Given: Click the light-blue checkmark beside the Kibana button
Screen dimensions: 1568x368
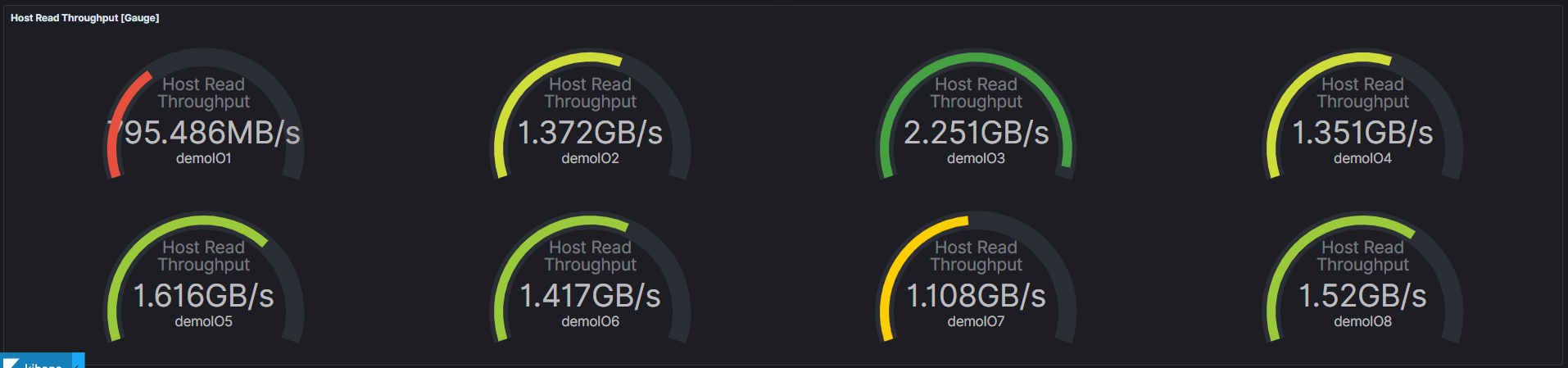Looking at the screenshot, I should point(78,363).
